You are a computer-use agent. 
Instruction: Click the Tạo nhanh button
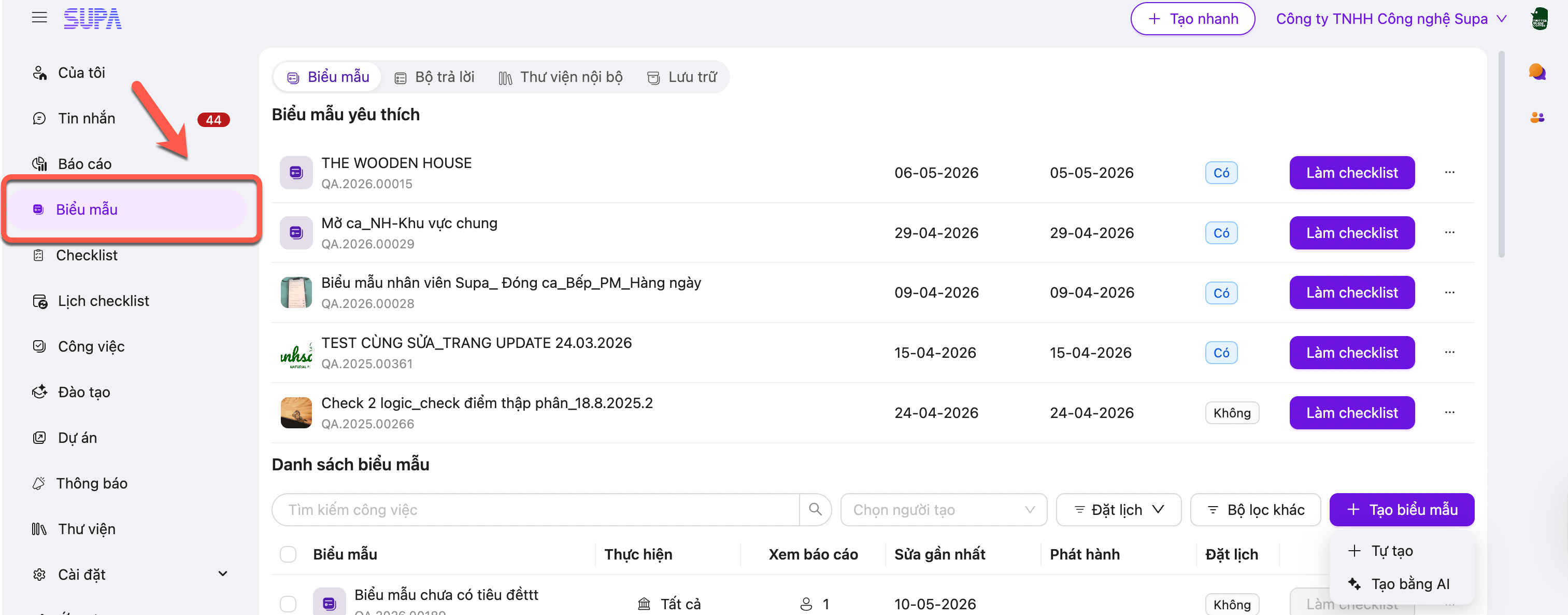(x=1192, y=19)
